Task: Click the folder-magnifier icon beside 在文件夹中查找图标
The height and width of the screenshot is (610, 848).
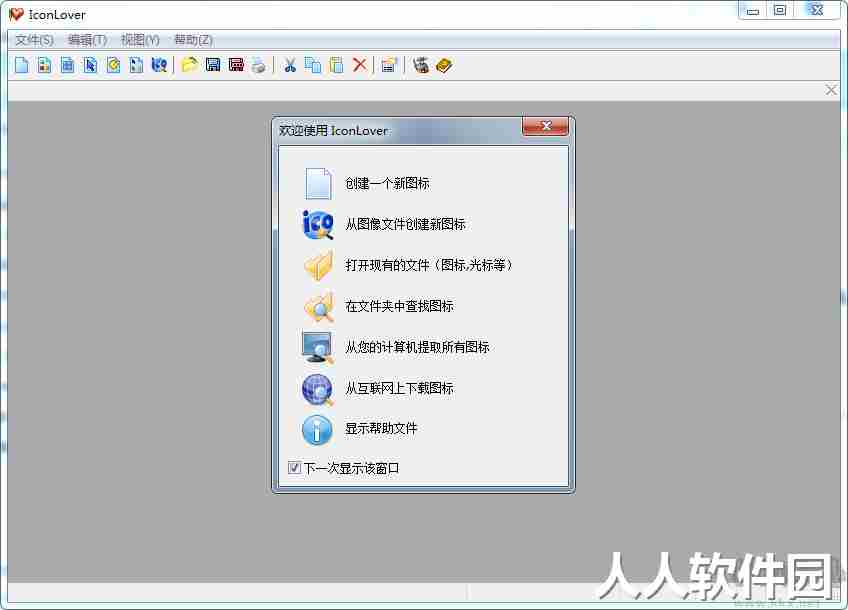Action: tap(318, 307)
